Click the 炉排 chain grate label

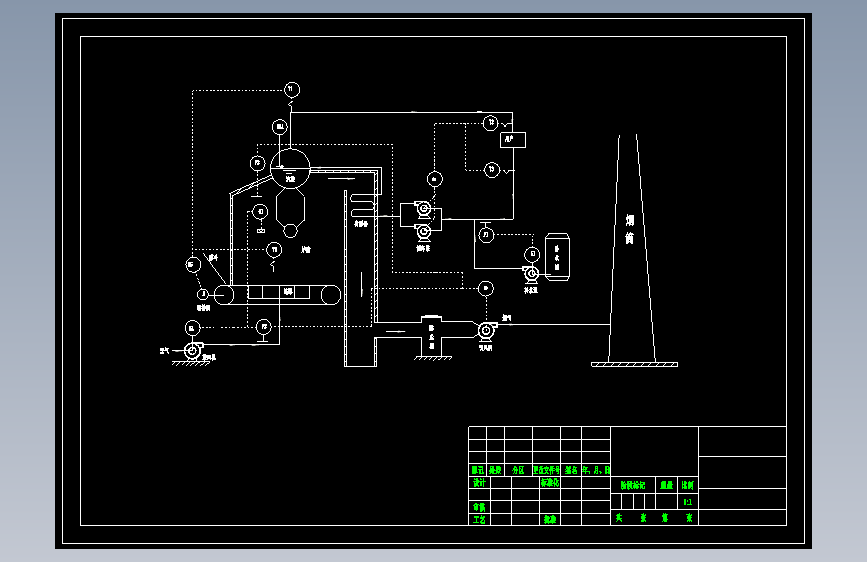coord(288,291)
